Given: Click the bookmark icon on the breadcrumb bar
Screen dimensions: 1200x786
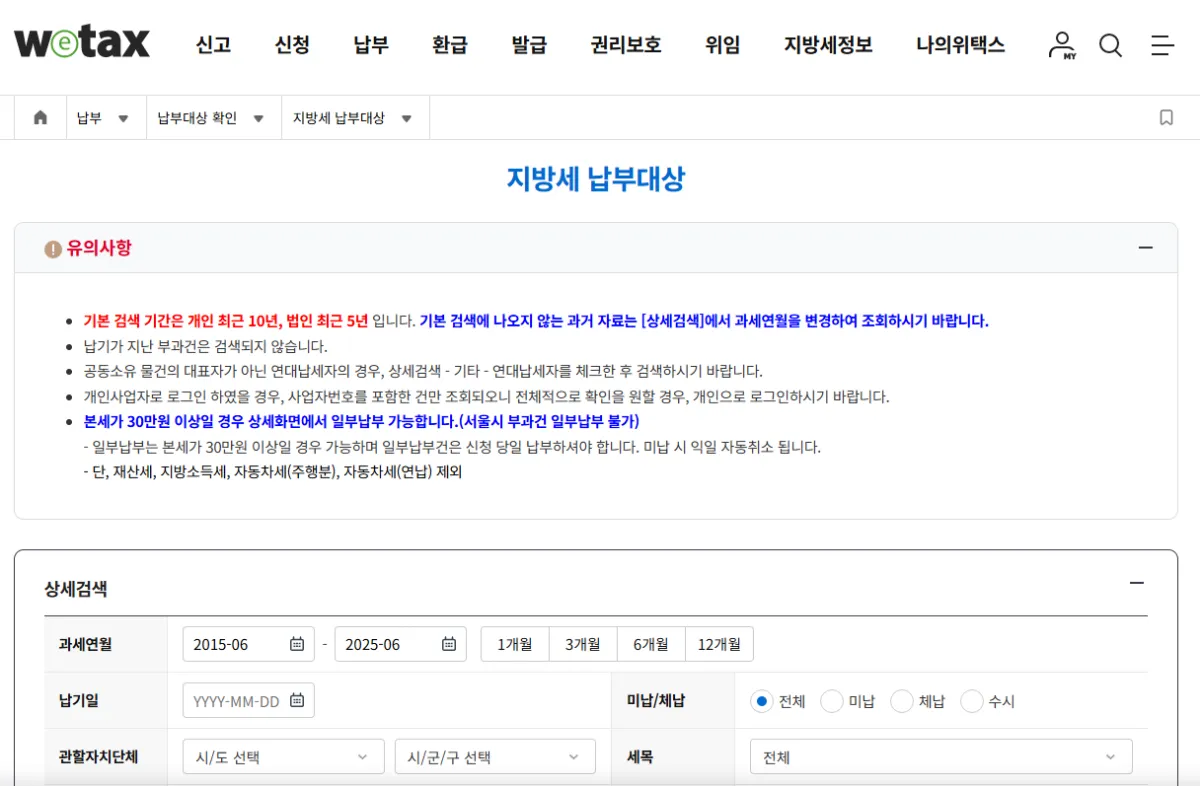Looking at the screenshot, I should pyautogui.click(x=1165, y=117).
